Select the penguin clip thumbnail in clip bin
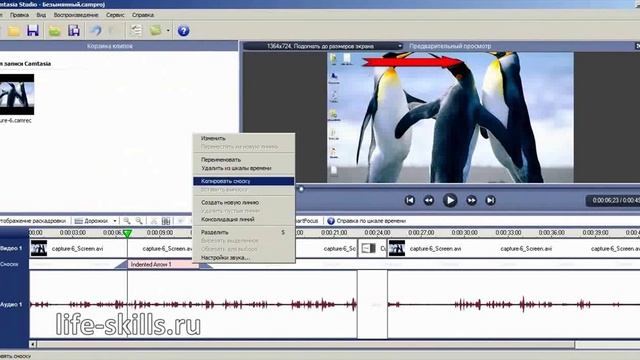 pos(16,94)
